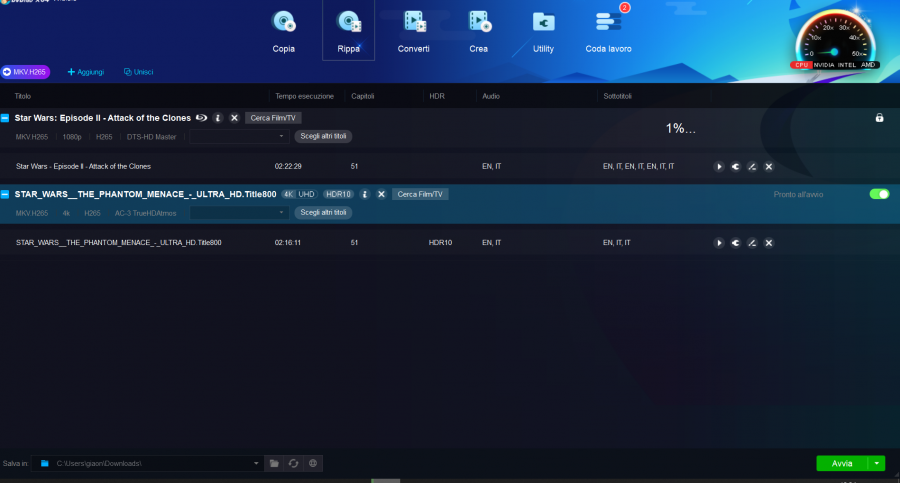Click the 1% progress indicator

681,129
